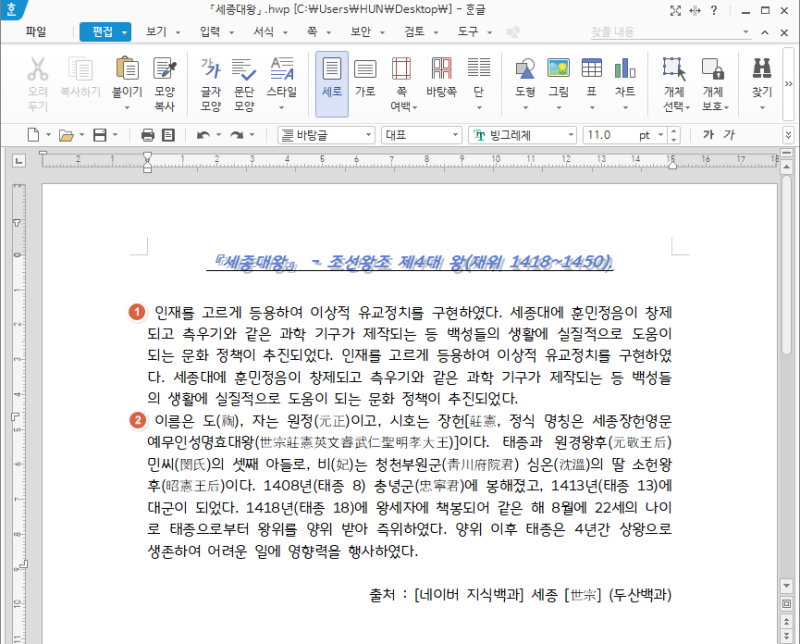Expand the 단 columns dropdown arrow
The image size is (800, 644).
[x=479, y=108]
